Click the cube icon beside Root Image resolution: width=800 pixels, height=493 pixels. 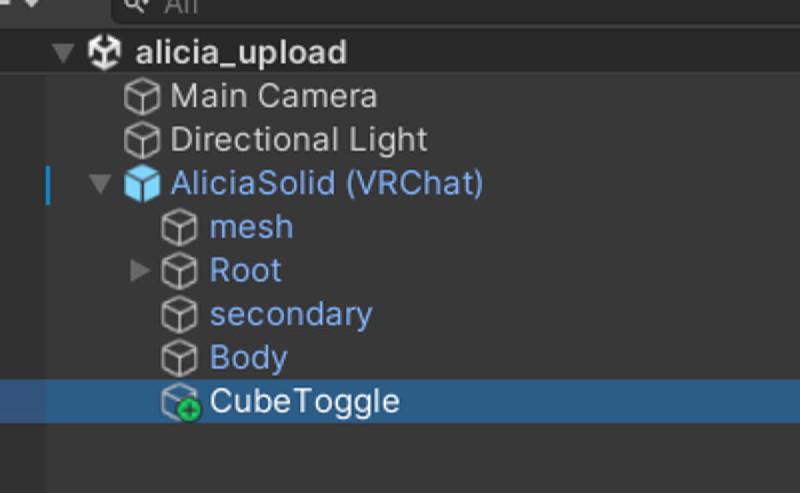pos(179,270)
